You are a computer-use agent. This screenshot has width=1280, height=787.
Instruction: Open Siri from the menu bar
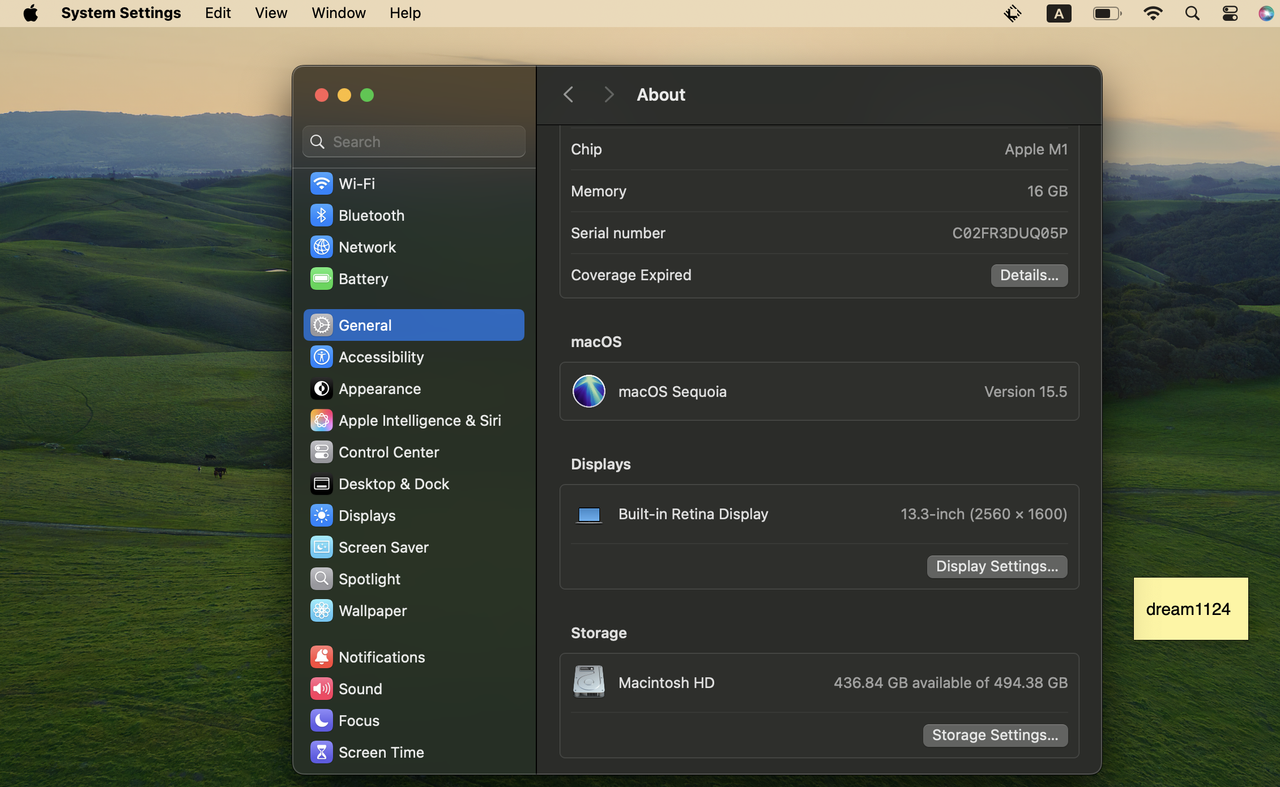pos(1266,13)
